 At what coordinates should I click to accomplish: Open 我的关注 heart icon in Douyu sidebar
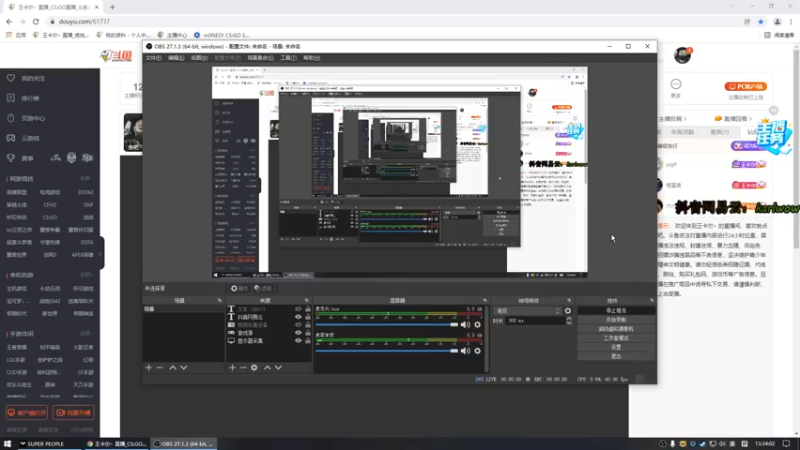pyautogui.click(x=11, y=78)
